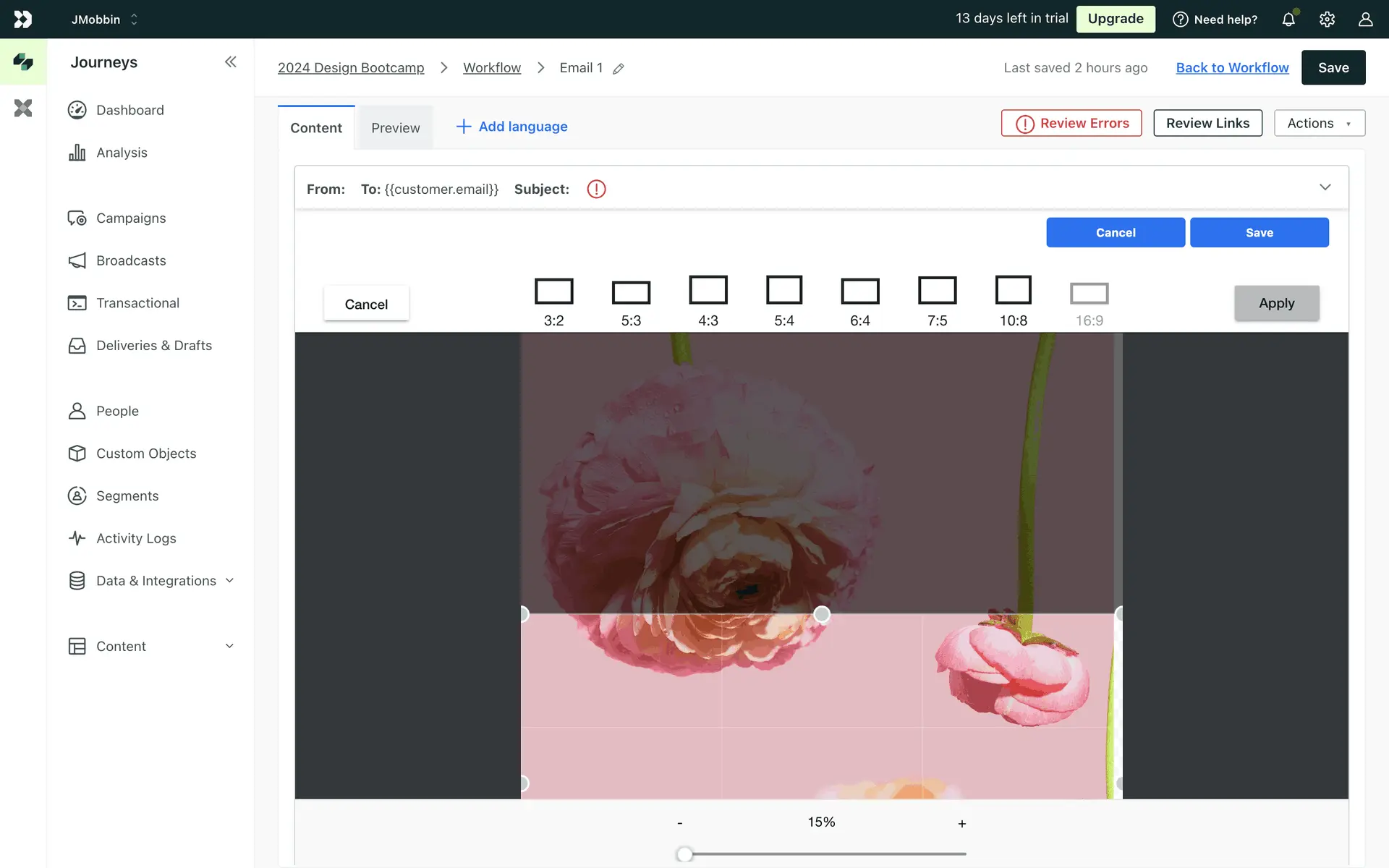Go to Activity Logs
1389x868 pixels.
tap(136, 538)
